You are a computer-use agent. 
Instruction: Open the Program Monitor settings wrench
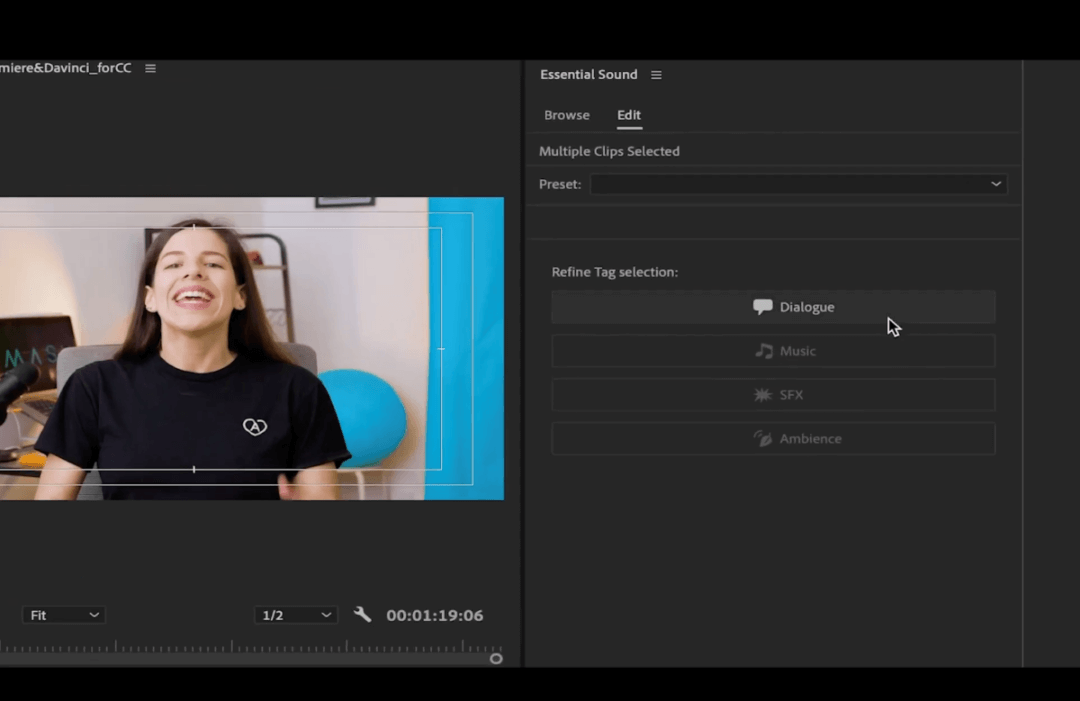click(362, 615)
